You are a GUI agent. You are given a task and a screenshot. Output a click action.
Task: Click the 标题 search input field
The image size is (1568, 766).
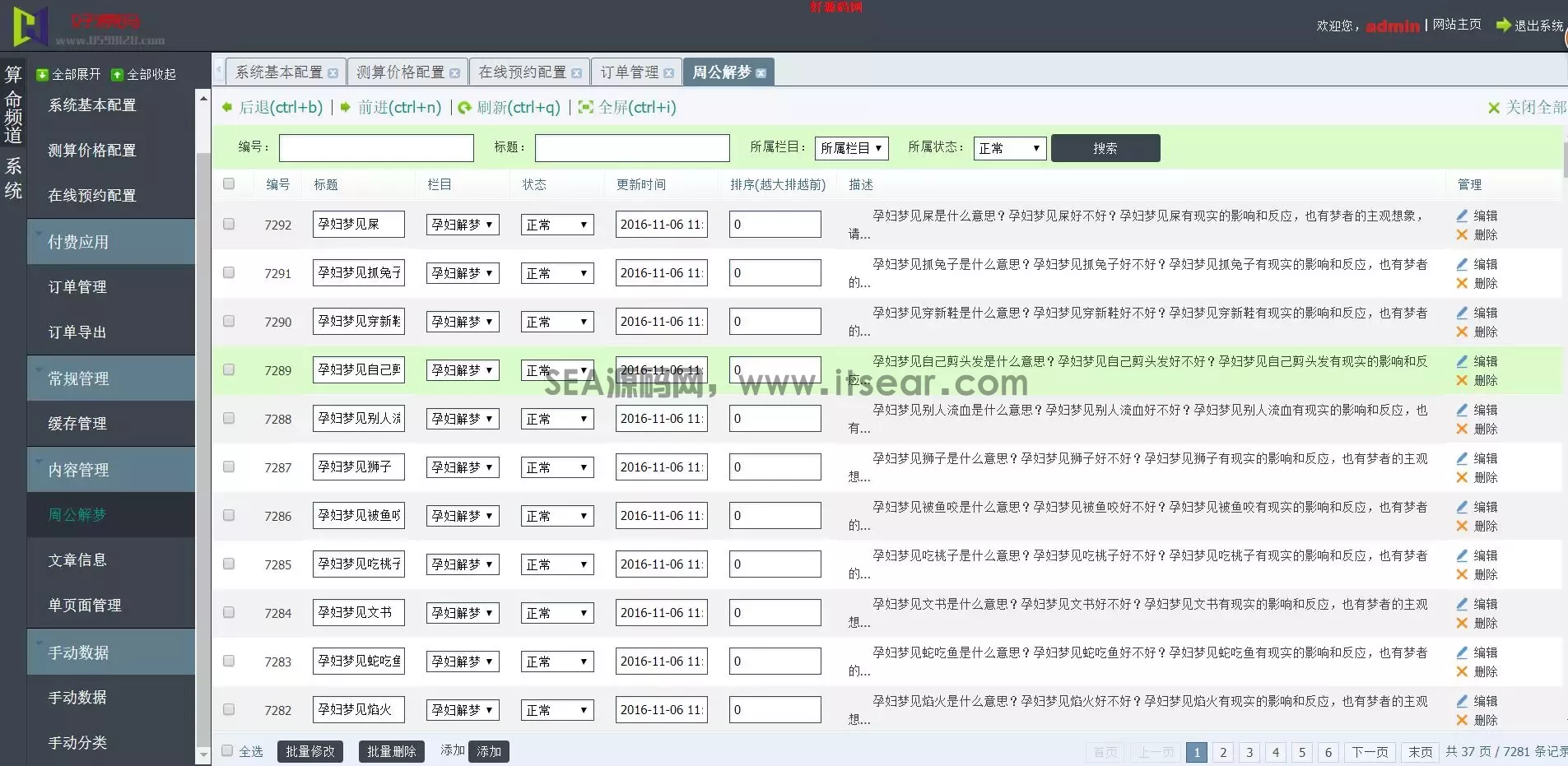click(632, 148)
